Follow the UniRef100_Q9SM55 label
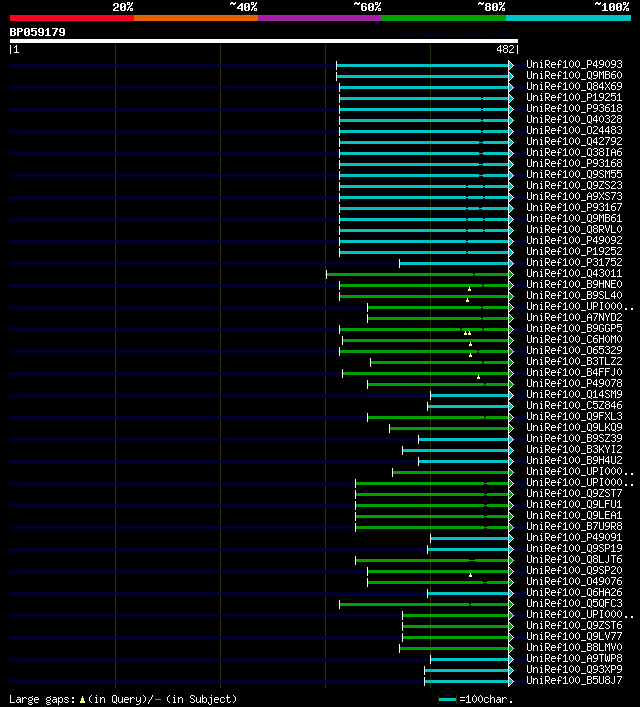Viewport: 640px width, 707px height. point(574,174)
